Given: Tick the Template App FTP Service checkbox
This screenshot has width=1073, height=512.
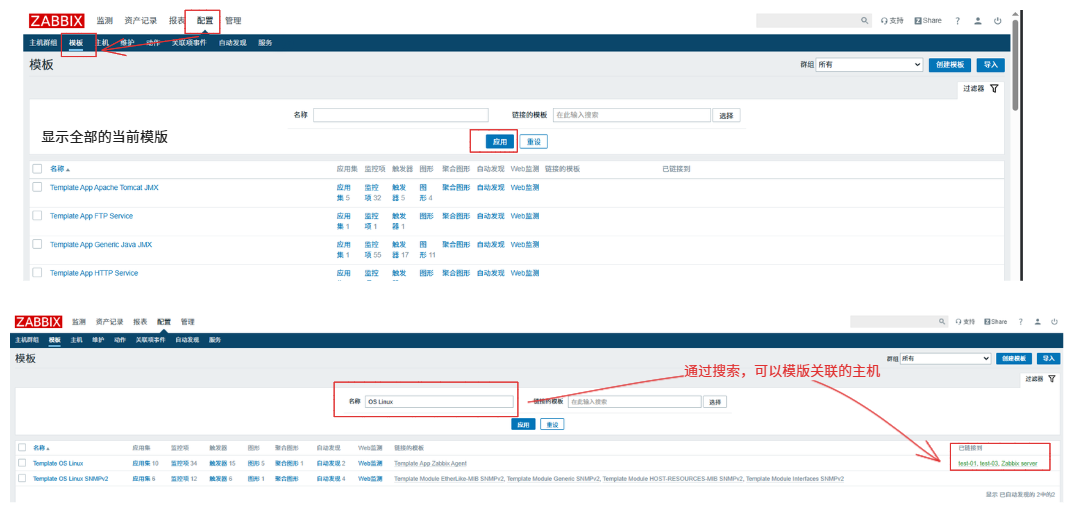Looking at the screenshot, I should pos(37,216).
